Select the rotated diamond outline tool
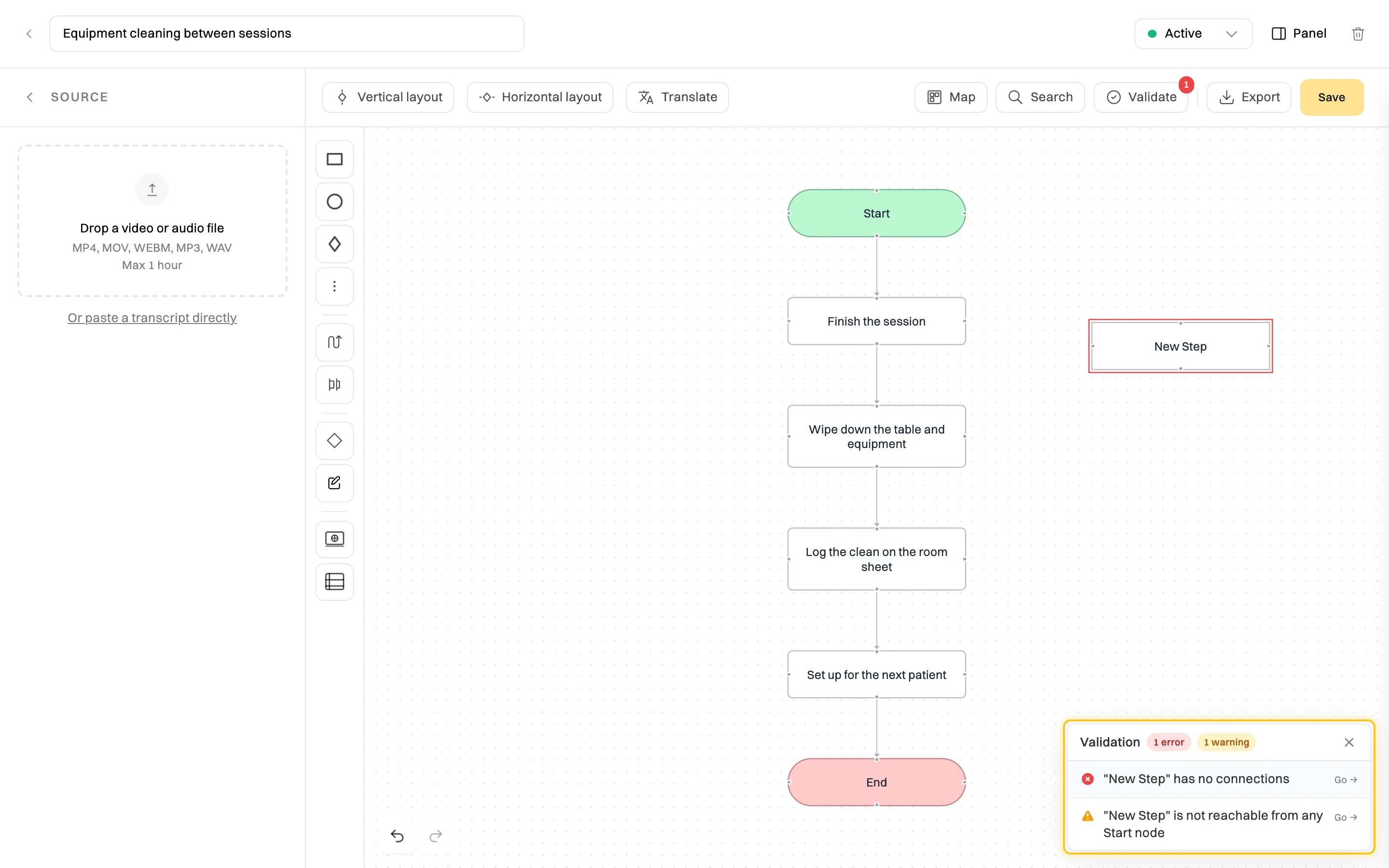This screenshot has width=1389, height=868. 335,440
